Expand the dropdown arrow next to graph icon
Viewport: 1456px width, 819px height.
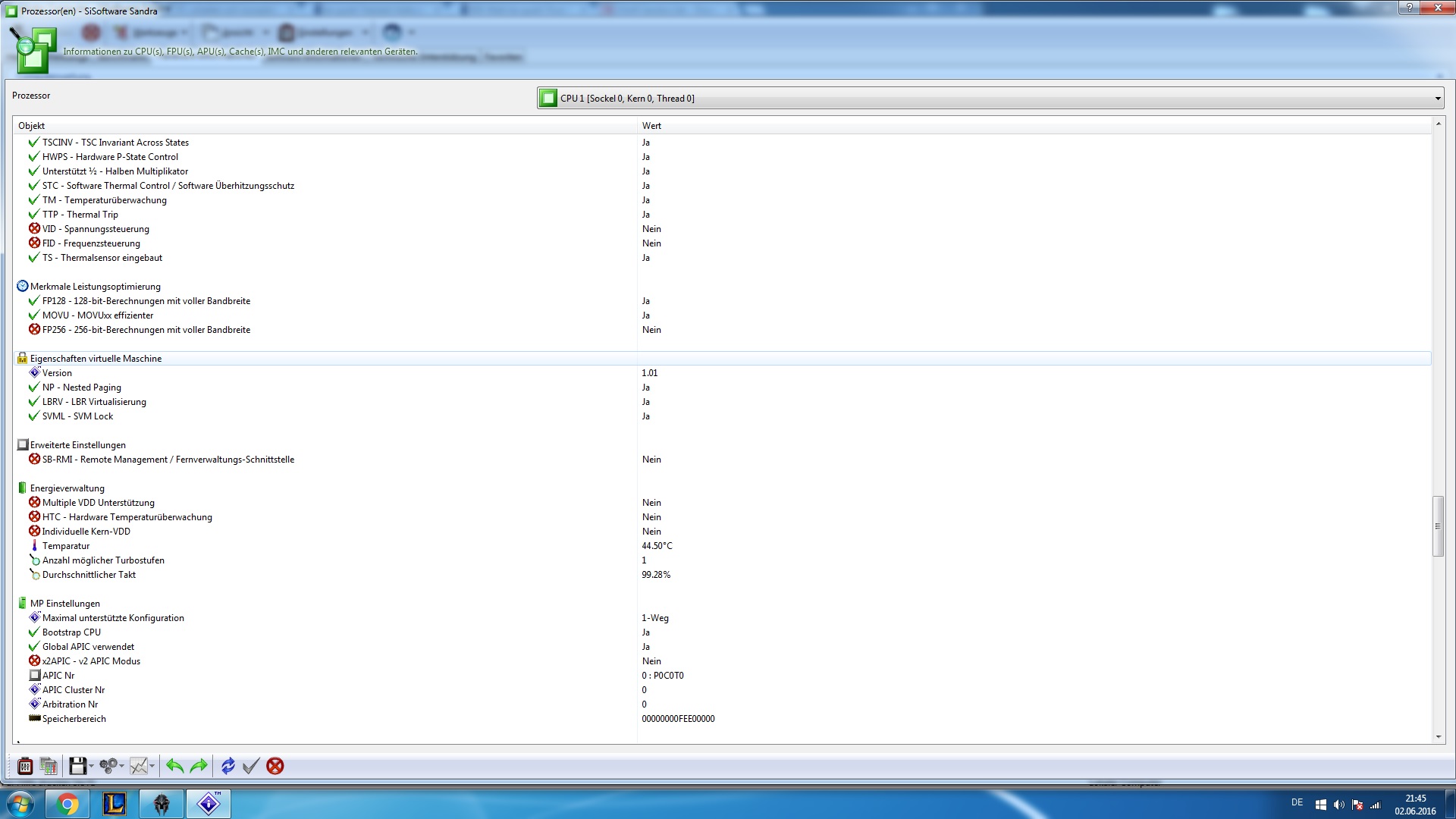152,766
